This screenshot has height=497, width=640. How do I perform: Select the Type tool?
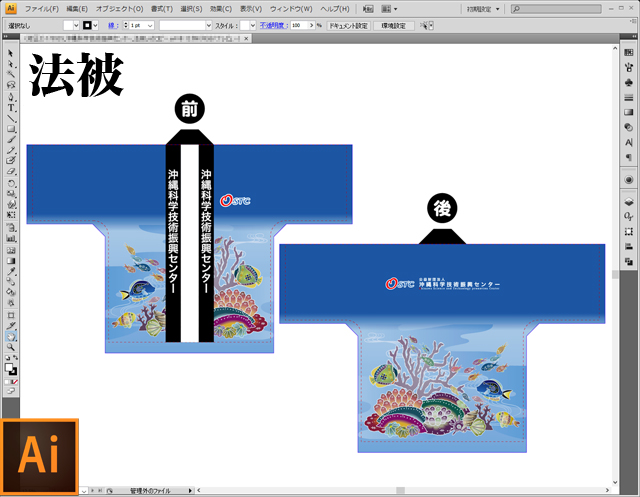click(11, 108)
